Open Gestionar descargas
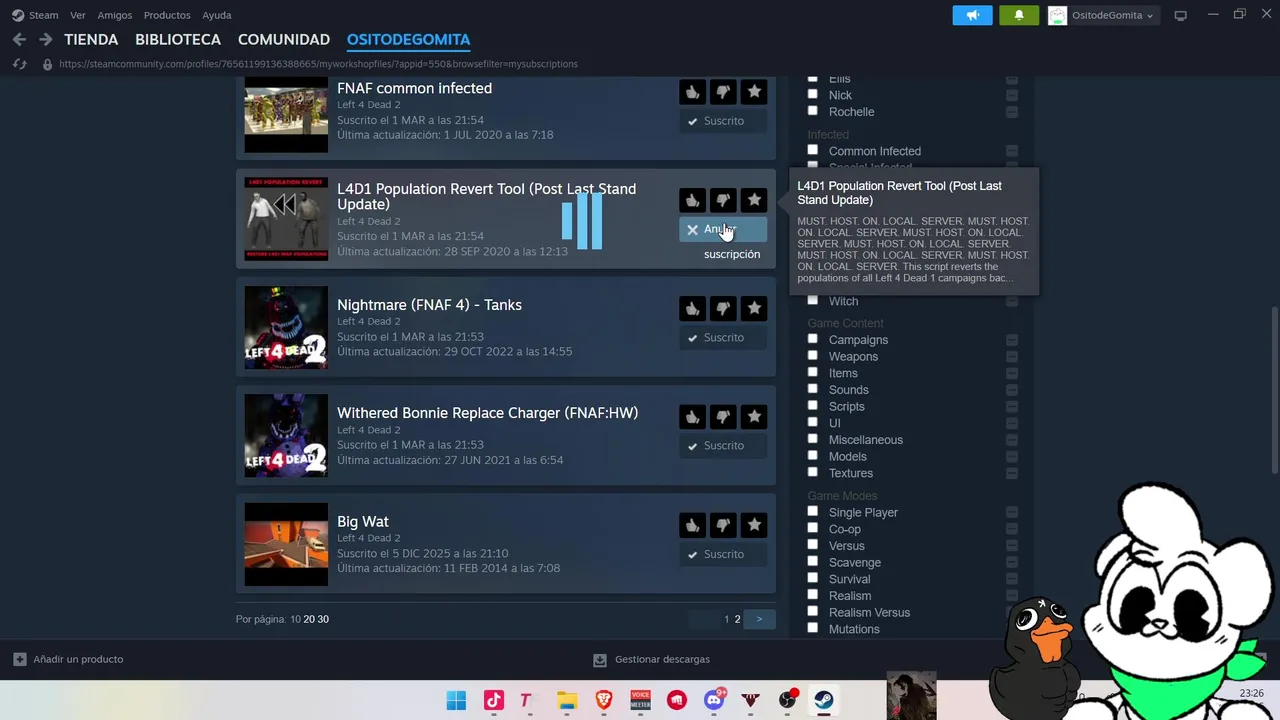Viewport: 1280px width, 720px height. (651, 659)
